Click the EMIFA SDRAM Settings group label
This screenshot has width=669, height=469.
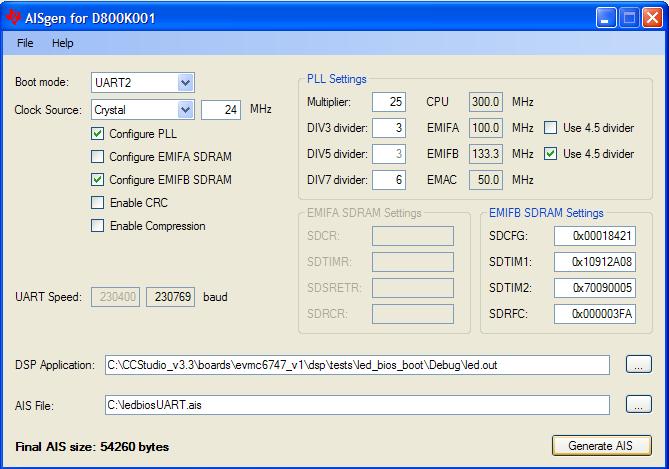[364, 213]
